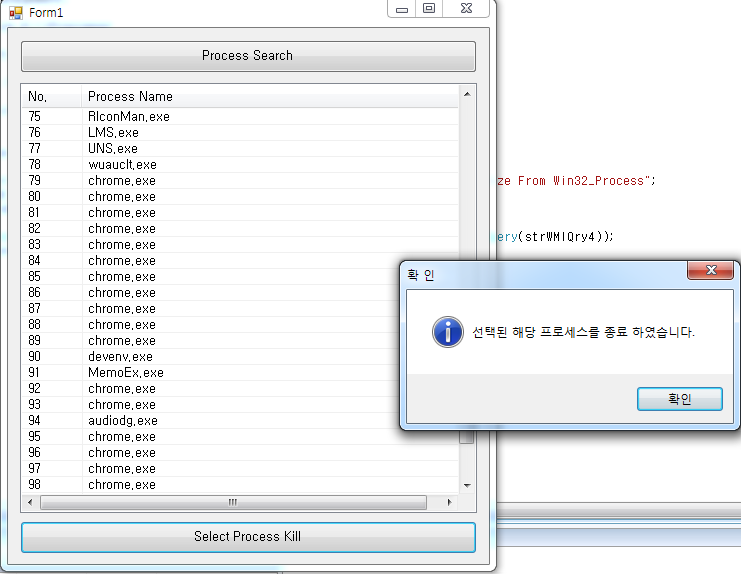The height and width of the screenshot is (574, 741).
Task: Select row 88 chrome.exe
Action: [211, 325]
